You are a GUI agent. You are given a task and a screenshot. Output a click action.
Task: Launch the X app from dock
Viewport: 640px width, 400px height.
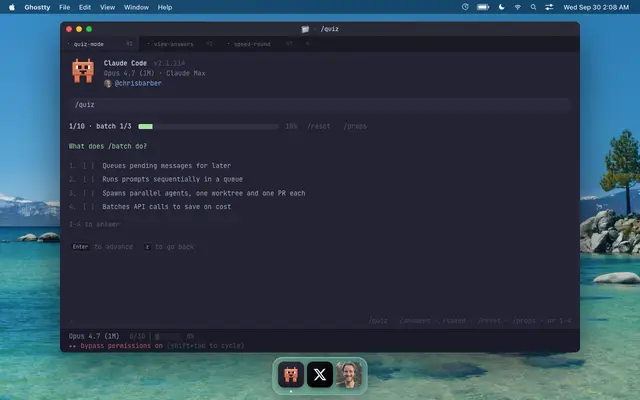pyautogui.click(x=320, y=374)
